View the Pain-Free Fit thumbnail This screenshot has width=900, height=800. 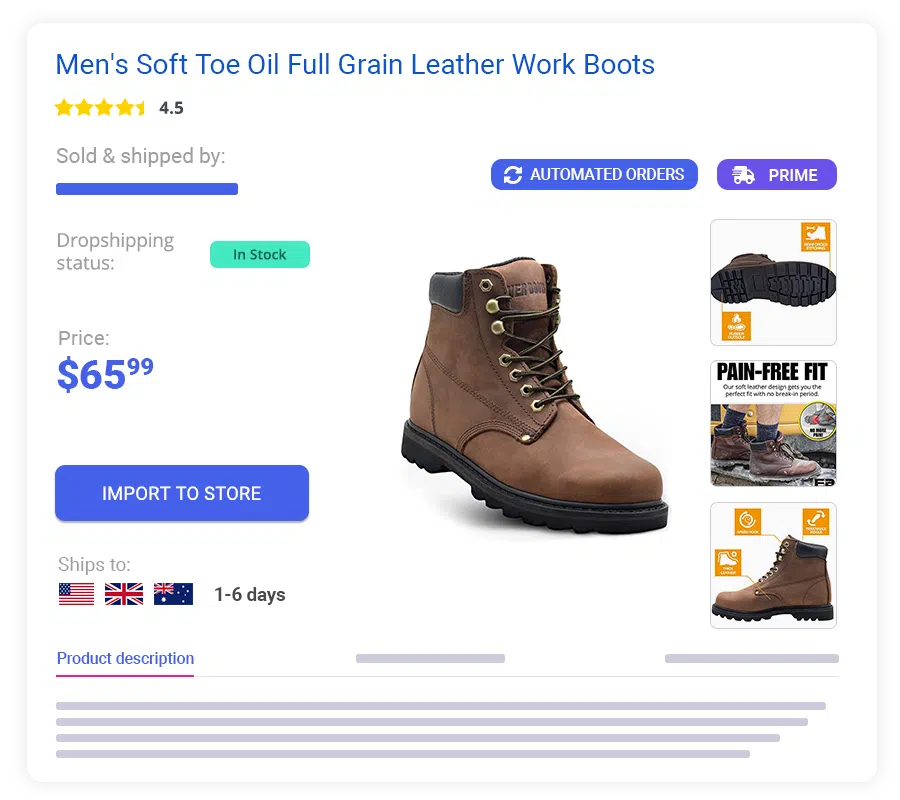click(x=773, y=424)
